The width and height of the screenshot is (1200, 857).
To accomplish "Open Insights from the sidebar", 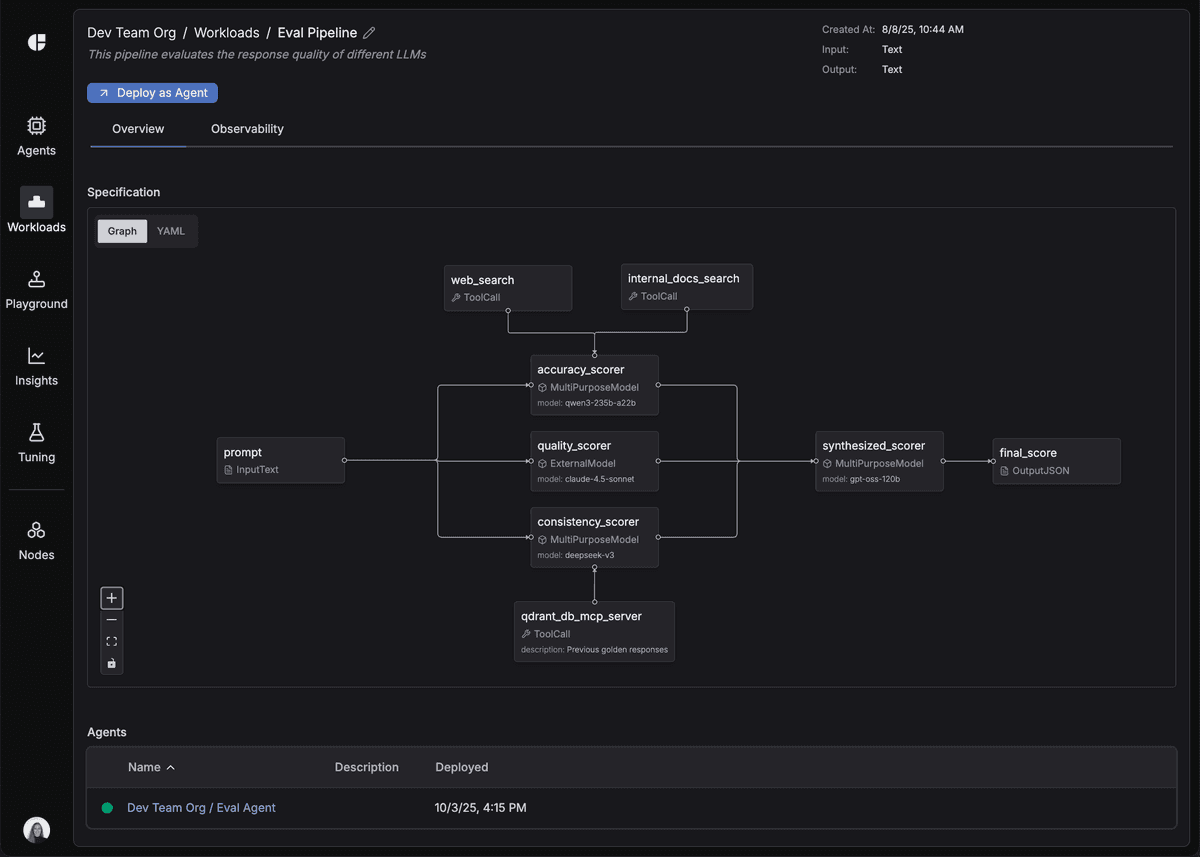I will [36, 366].
